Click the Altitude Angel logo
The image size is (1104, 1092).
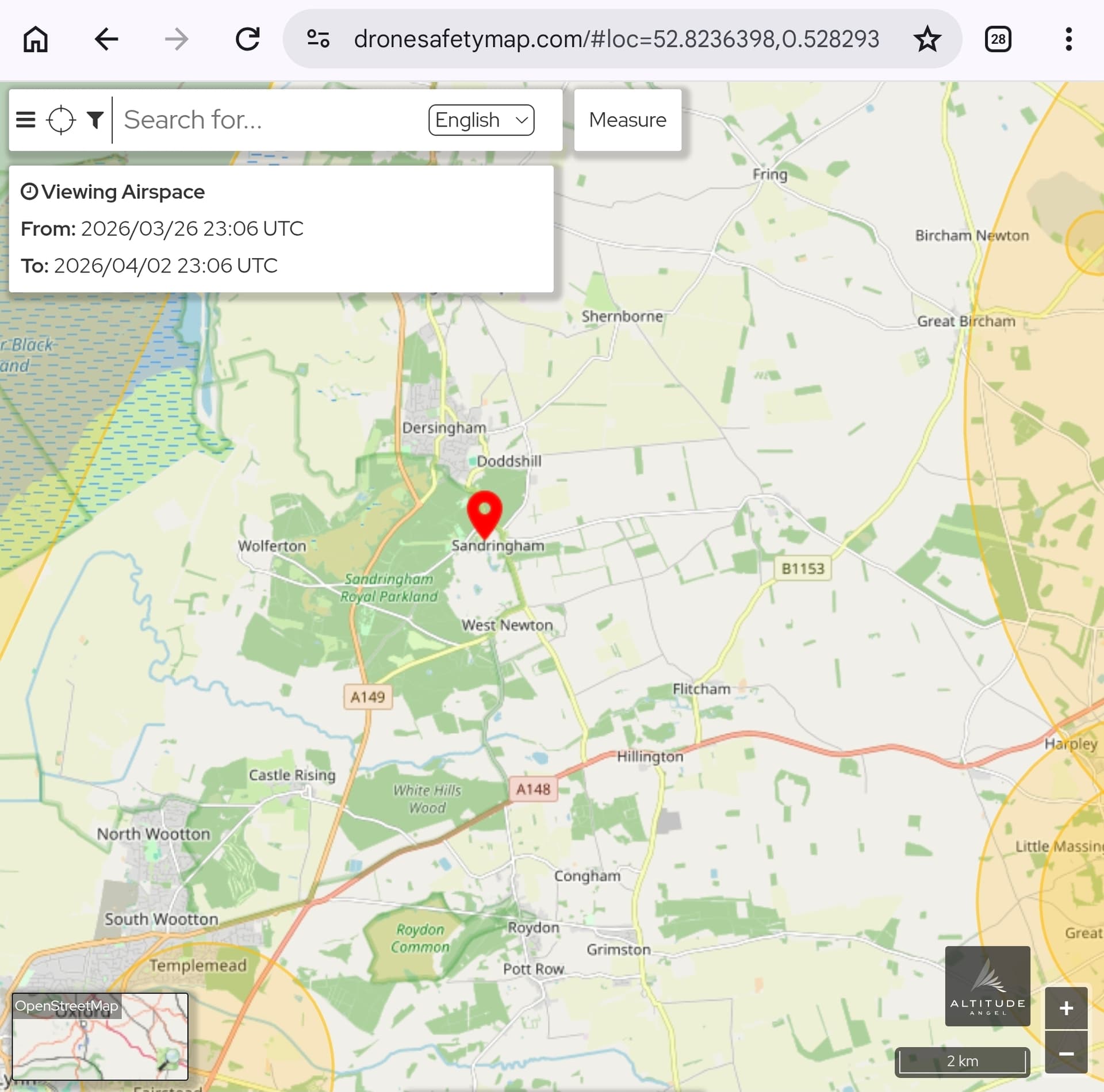point(987,986)
